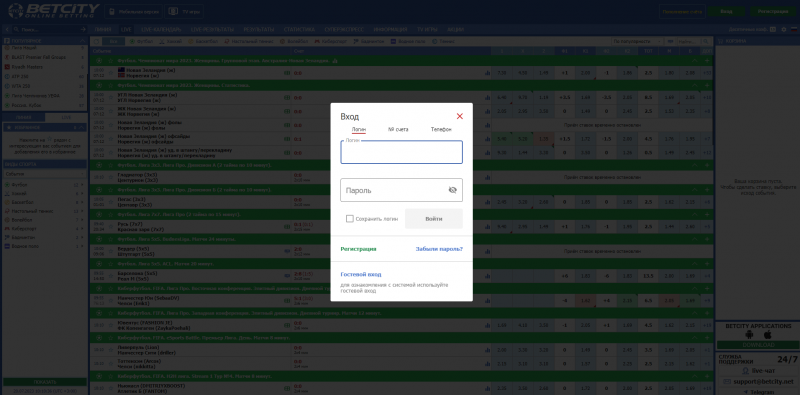Viewport: 800px width, 395px height.
Task: Select the Бадминтон sport filter
Action: pyautogui.click(x=369, y=41)
